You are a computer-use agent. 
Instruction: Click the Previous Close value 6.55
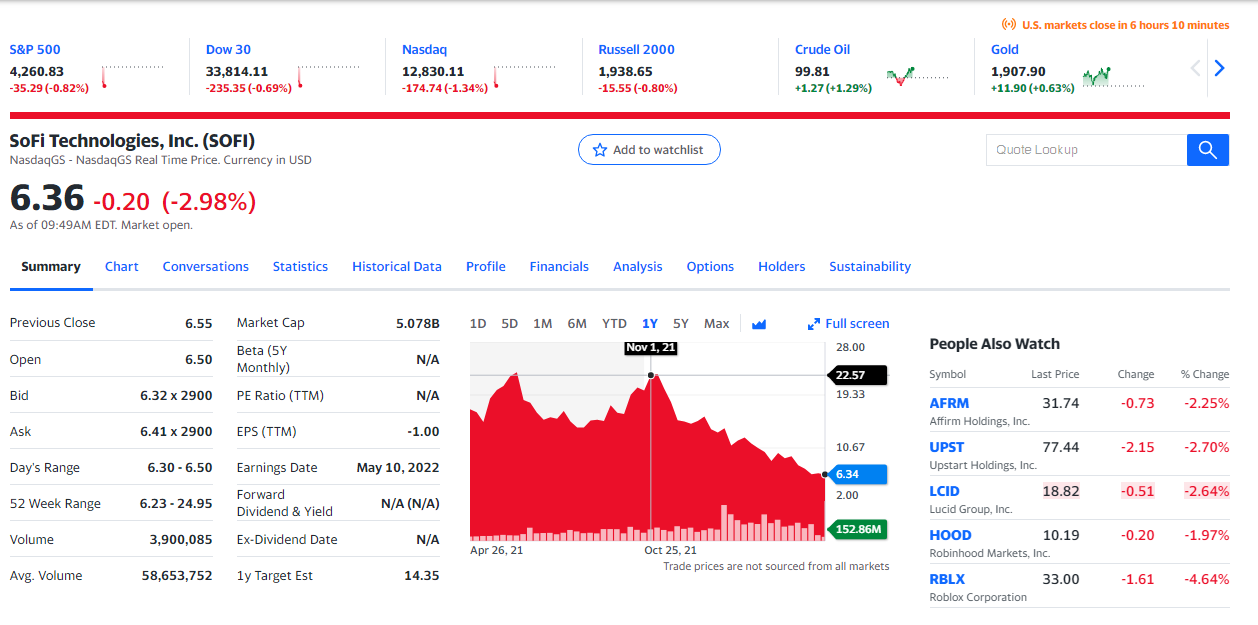[199, 324]
